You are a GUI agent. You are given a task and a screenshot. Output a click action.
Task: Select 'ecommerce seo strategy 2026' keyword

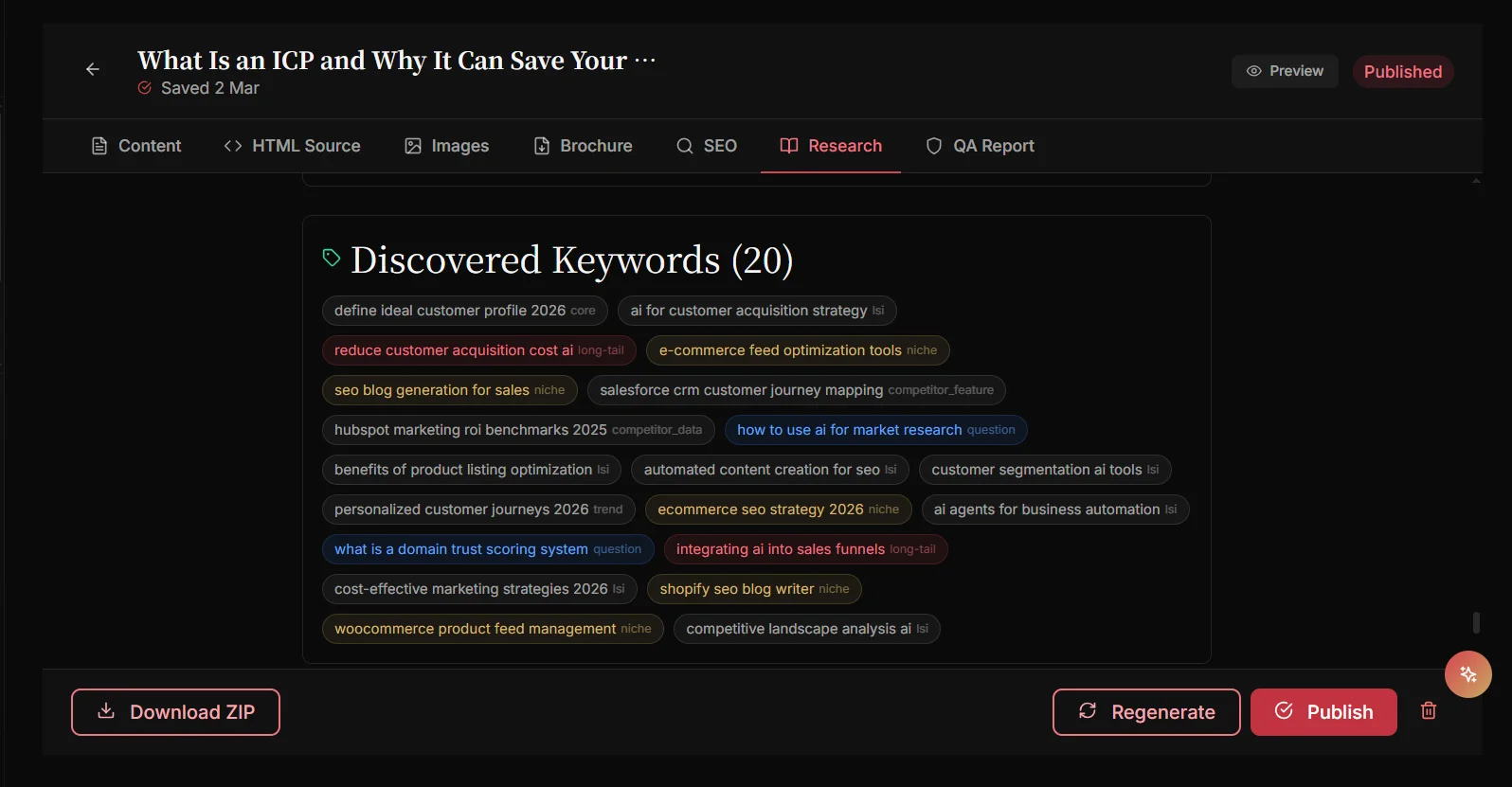pos(779,510)
